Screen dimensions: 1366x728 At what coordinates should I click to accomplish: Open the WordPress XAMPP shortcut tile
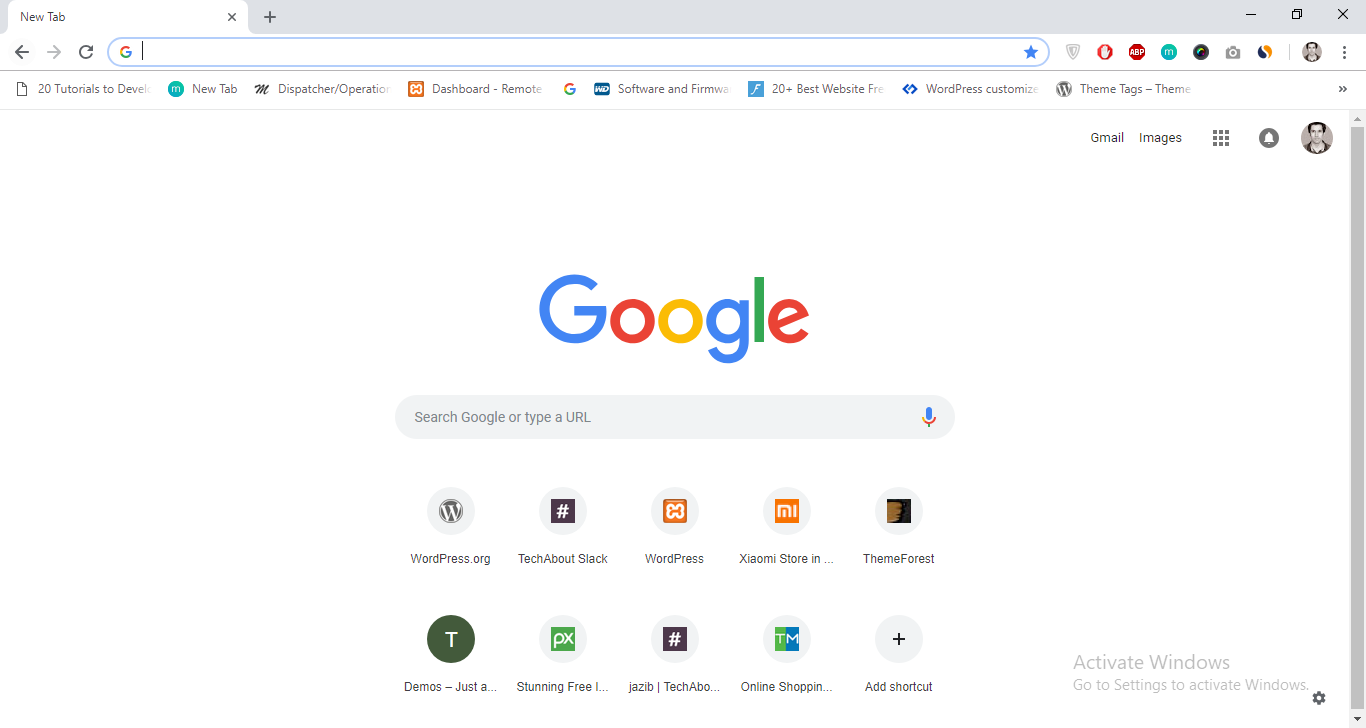point(675,528)
